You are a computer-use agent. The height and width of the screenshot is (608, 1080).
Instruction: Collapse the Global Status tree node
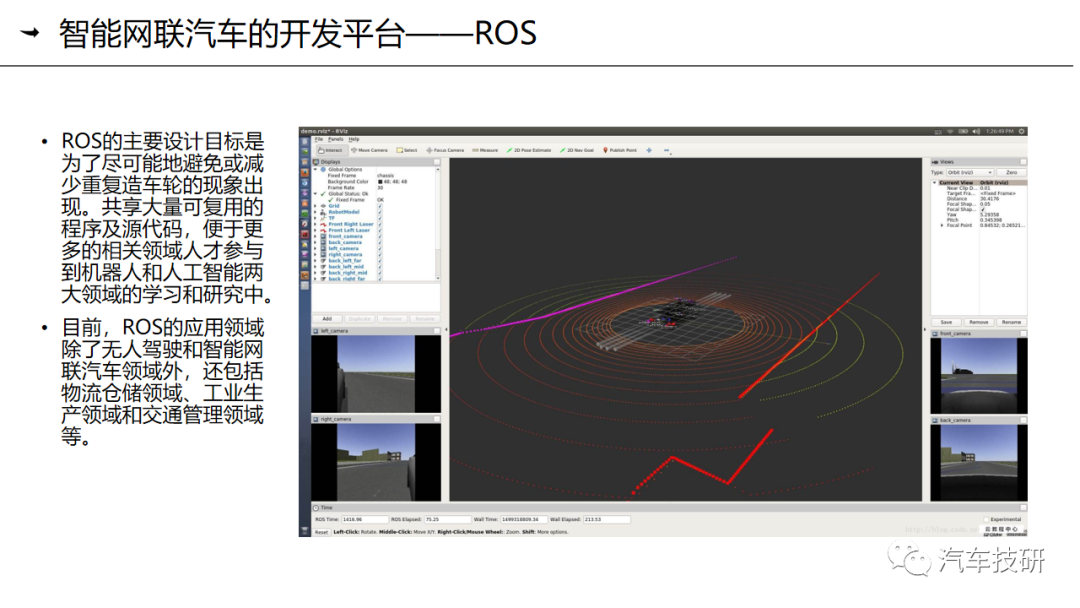coord(315,193)
